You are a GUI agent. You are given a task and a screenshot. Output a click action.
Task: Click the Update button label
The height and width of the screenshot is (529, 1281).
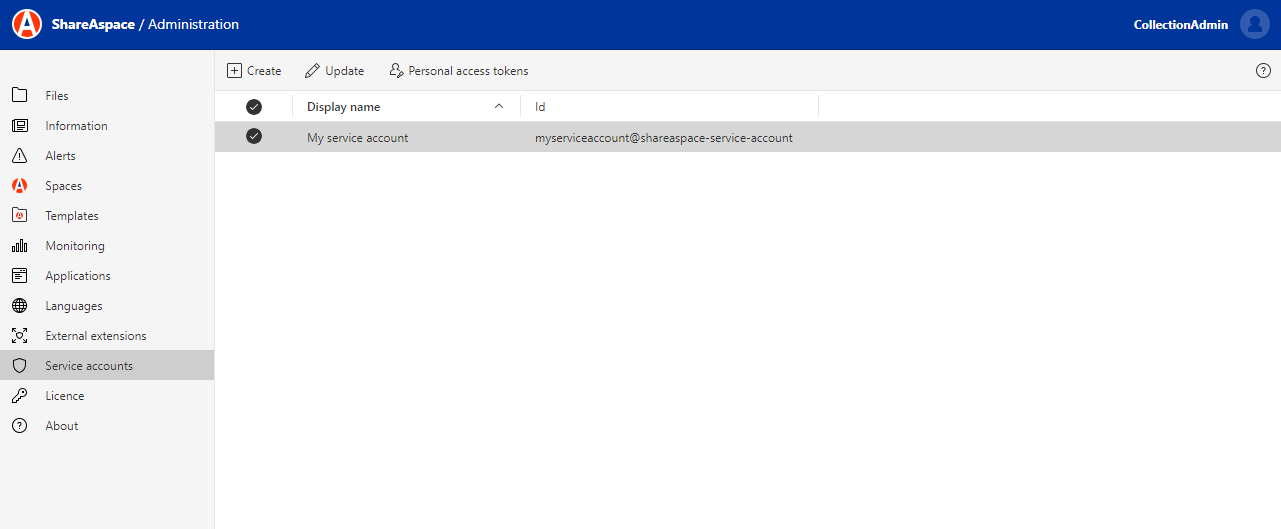[x=345, y=71]
